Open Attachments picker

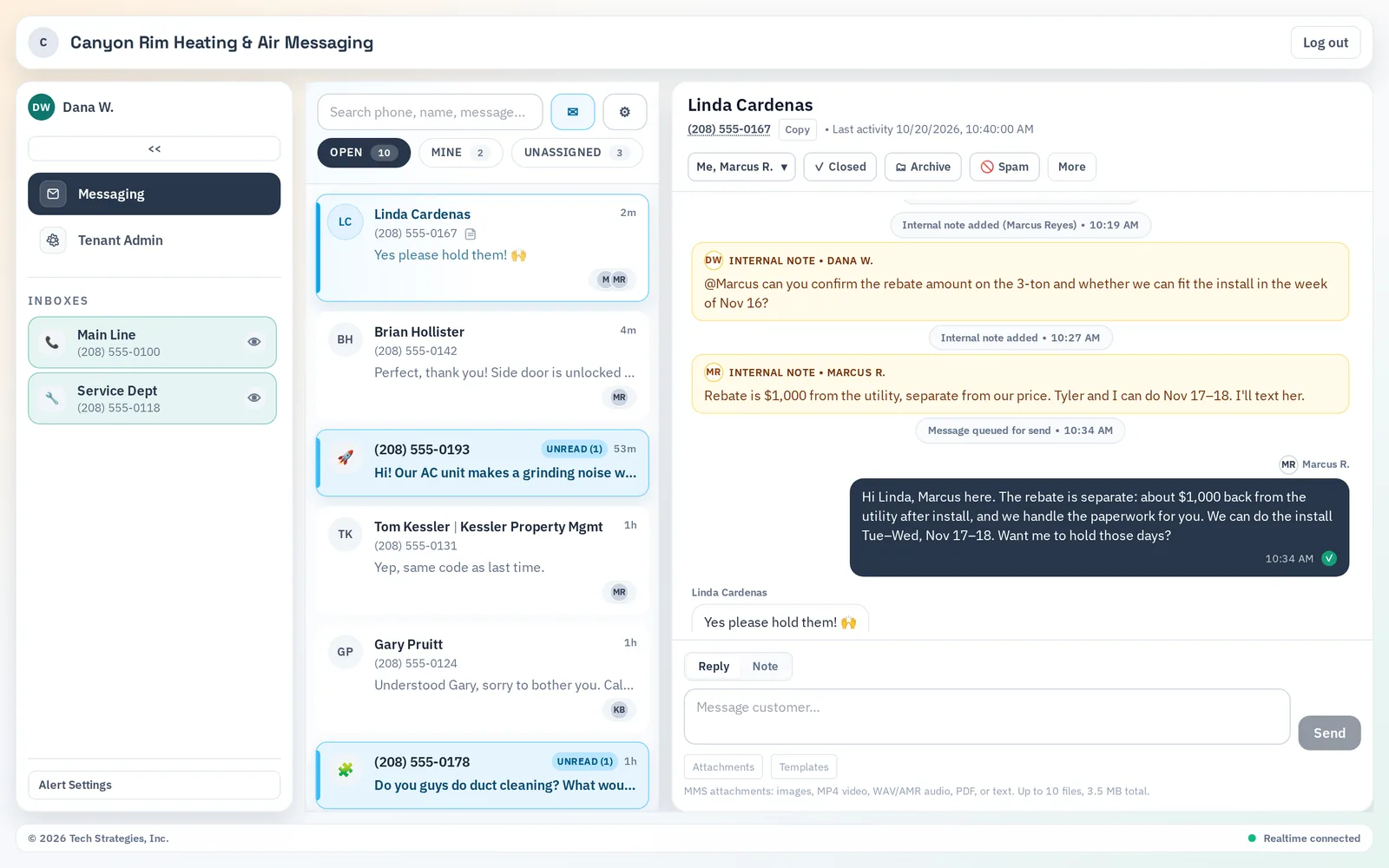[723, 766]
